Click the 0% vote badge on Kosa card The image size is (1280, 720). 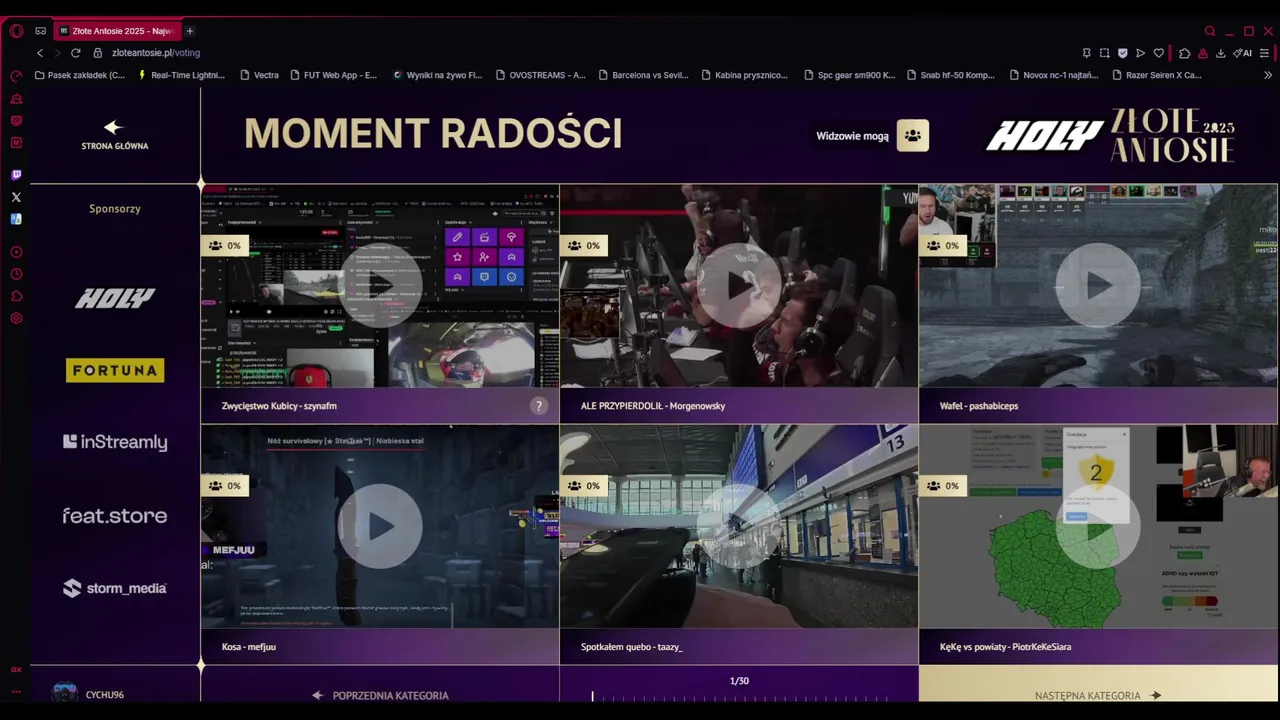coord(225,485)
